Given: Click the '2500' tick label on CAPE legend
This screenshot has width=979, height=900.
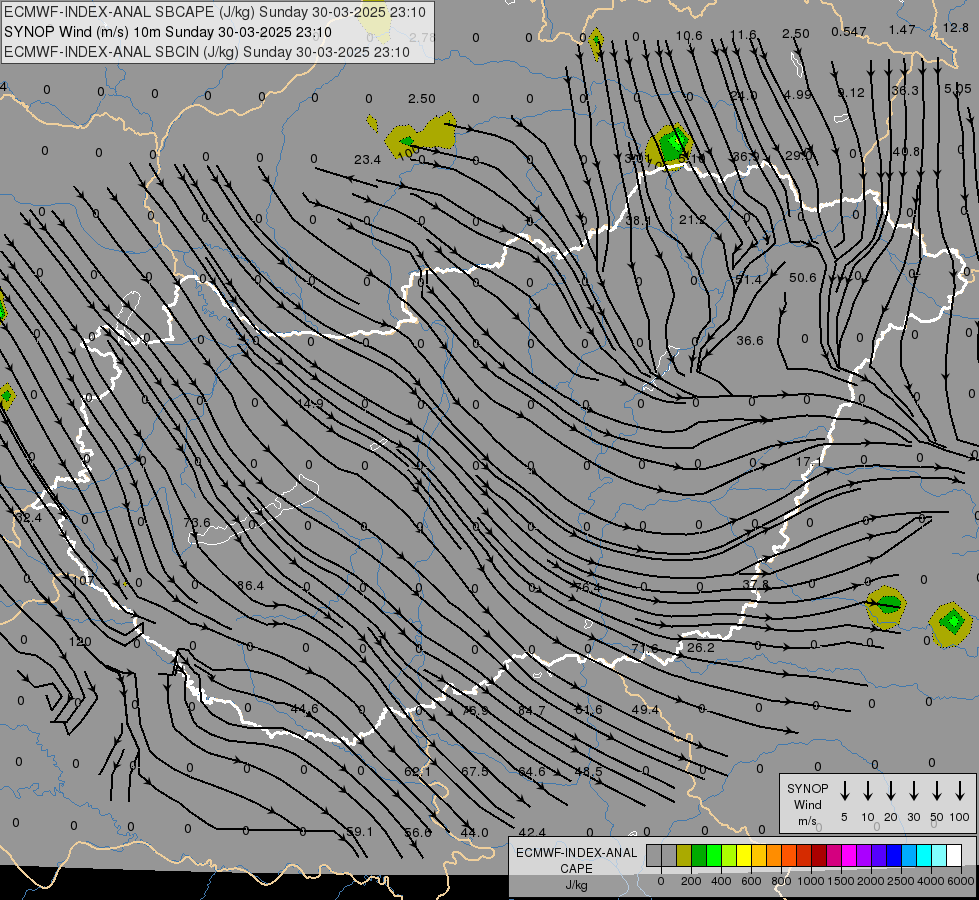Looking at the screenshot, I should 900,881.
